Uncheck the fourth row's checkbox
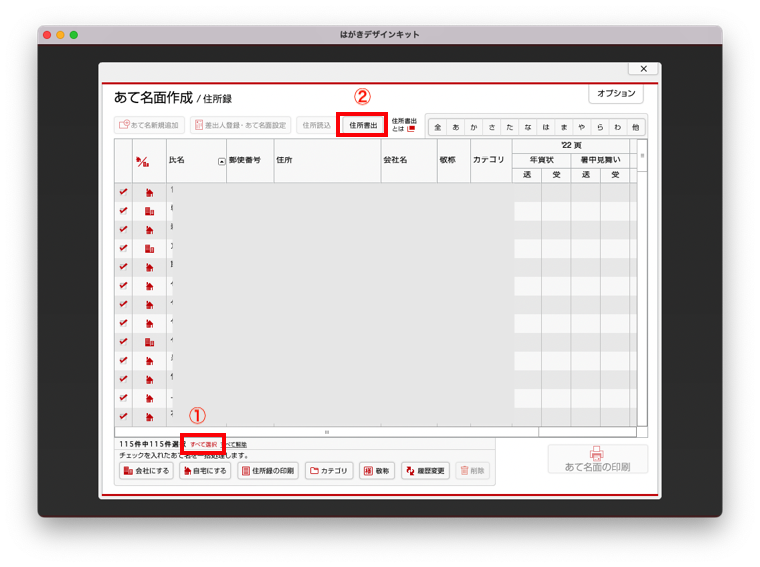 [123, 248]
